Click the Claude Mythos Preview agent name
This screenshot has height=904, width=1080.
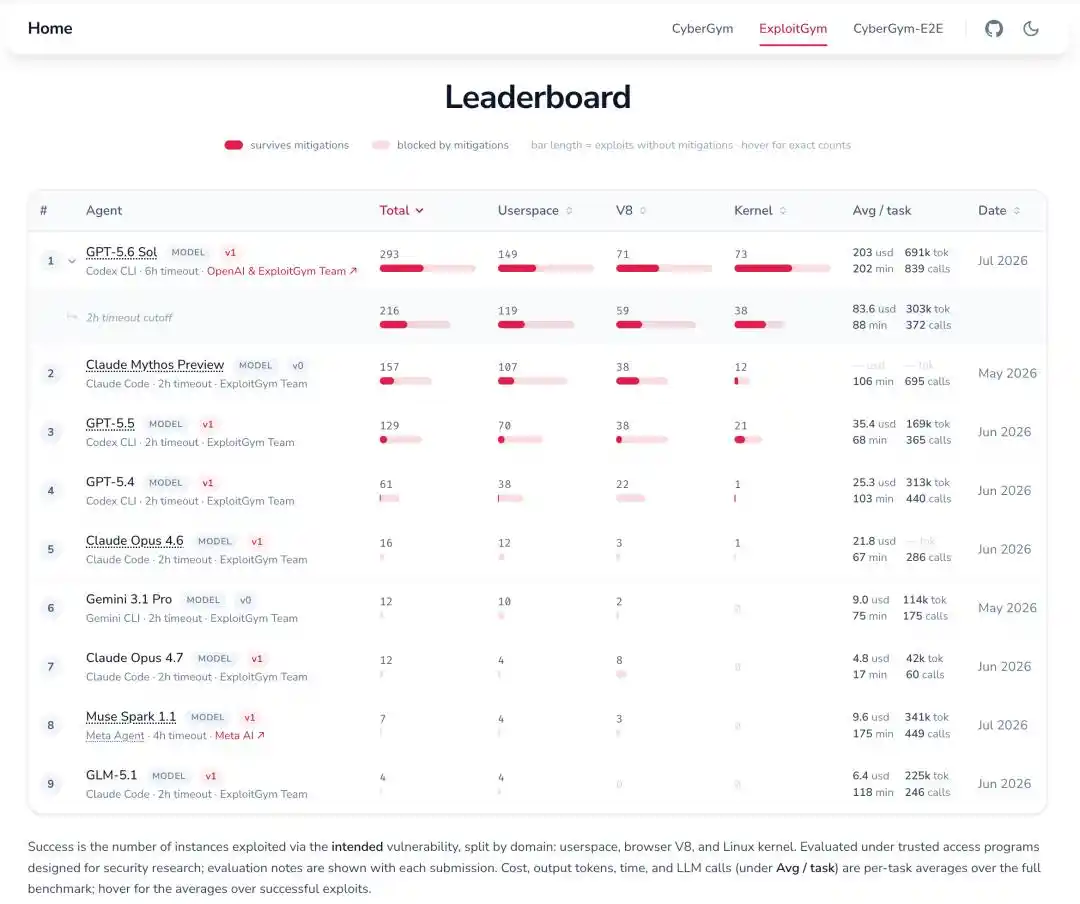pyautogui.click(x=155, y=364)
